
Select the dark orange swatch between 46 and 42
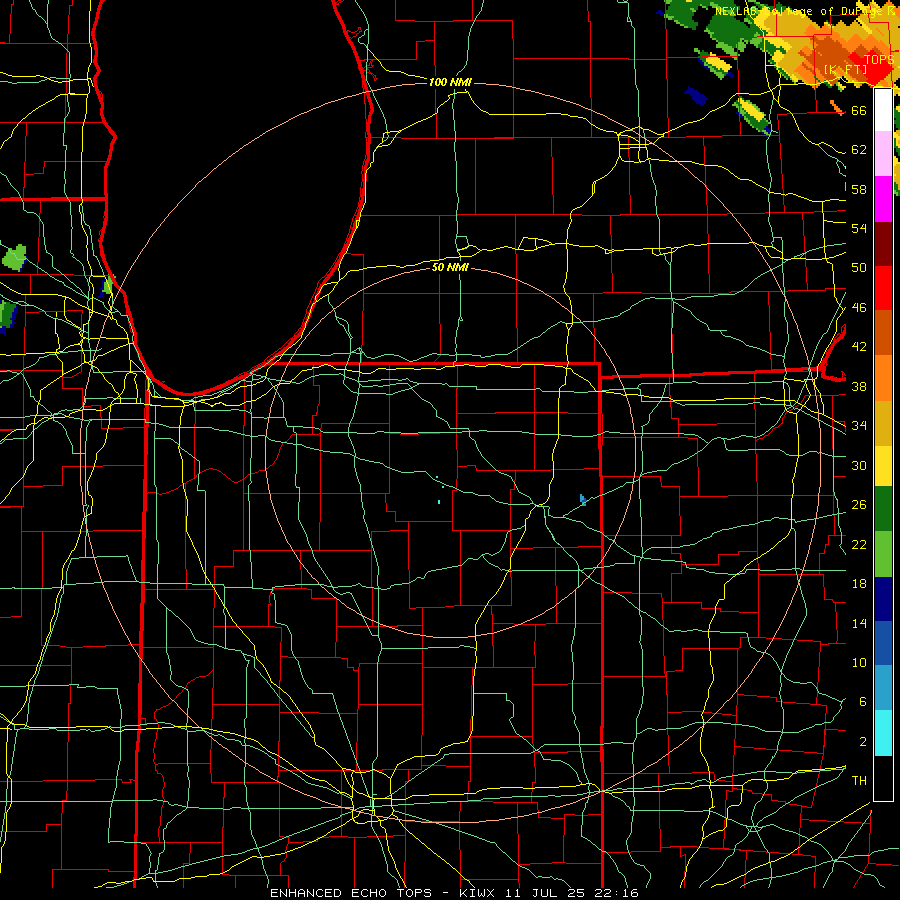pos(883,332)
